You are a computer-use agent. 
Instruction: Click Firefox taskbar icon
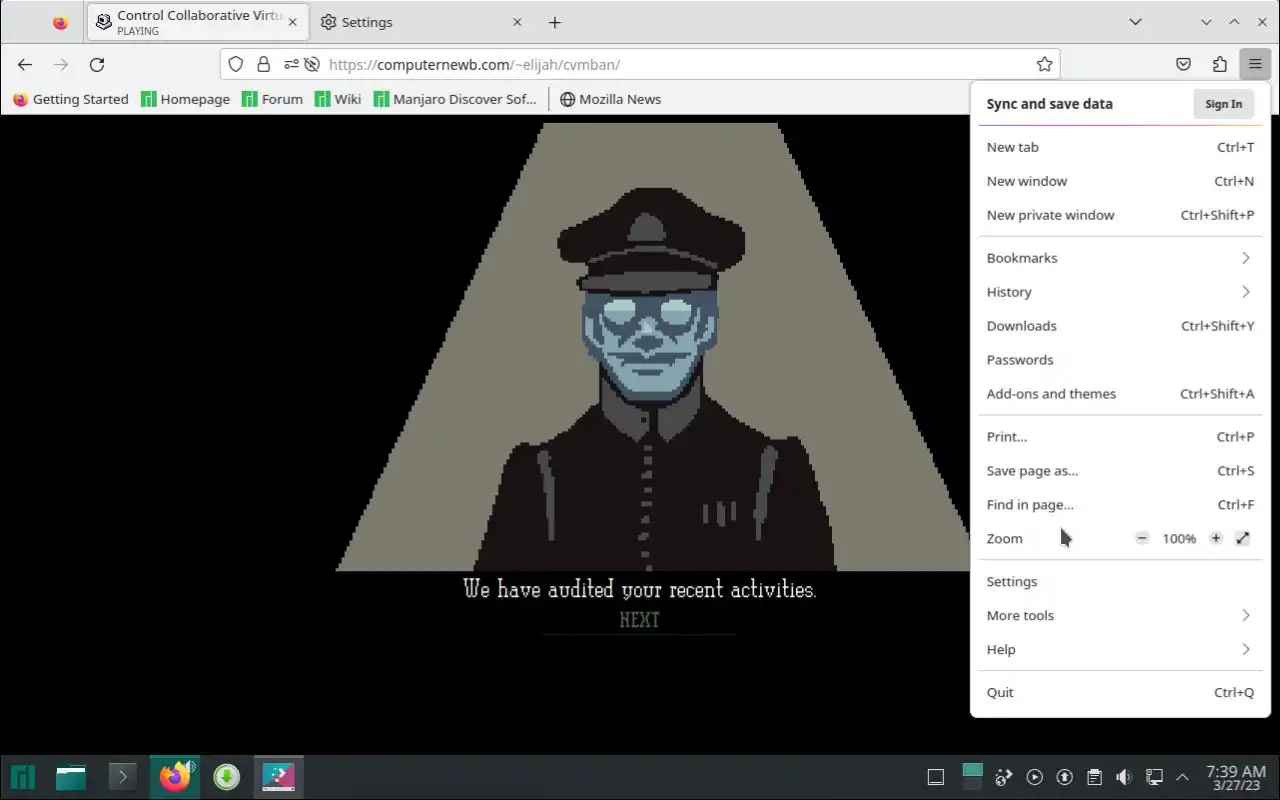click(175, 776)
